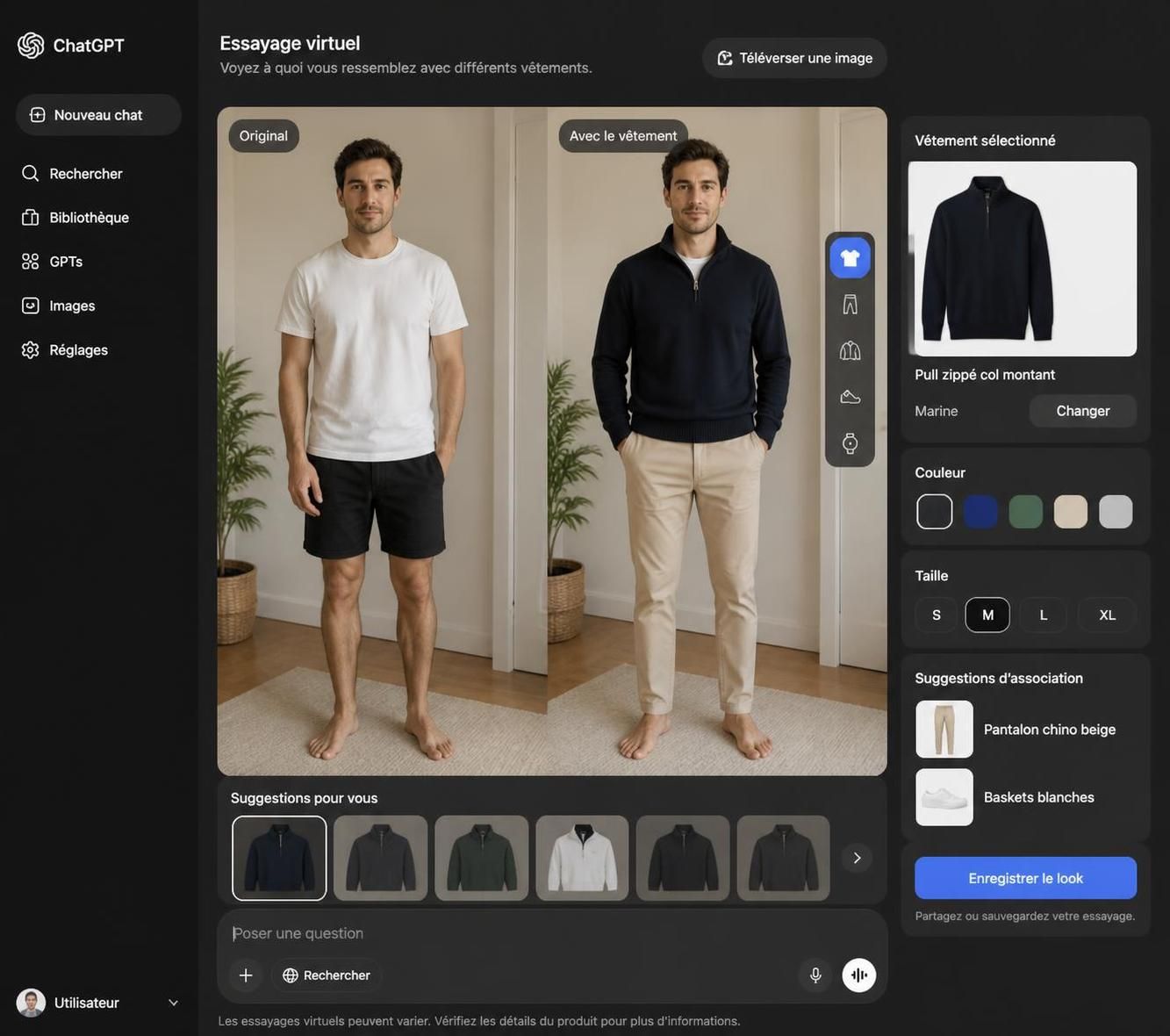Image resolution: width=1170 pixels, height=1036 pixels.
Task: Start a Nouveau chat
Action: click(x=98, y=115)
